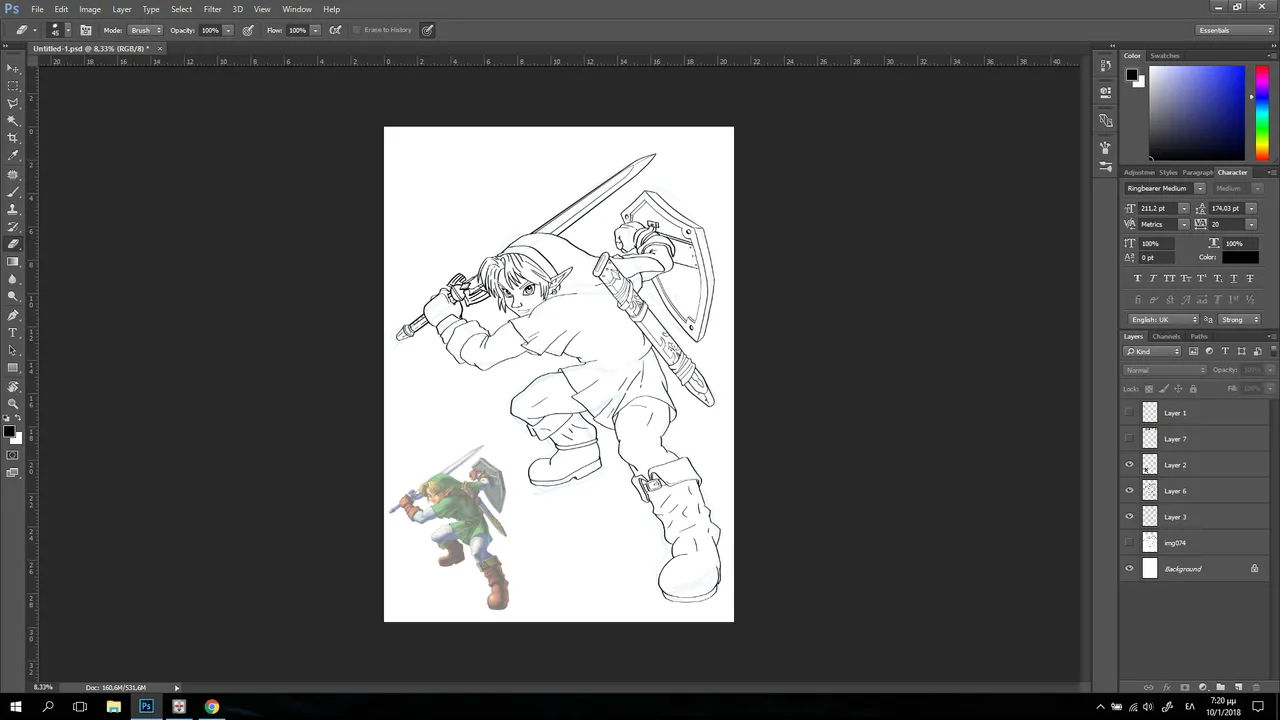Switch to the Swatches tab
The width and height of the screenshot is (1280, 720).
pyautogui.click(x=1165, y=56)
